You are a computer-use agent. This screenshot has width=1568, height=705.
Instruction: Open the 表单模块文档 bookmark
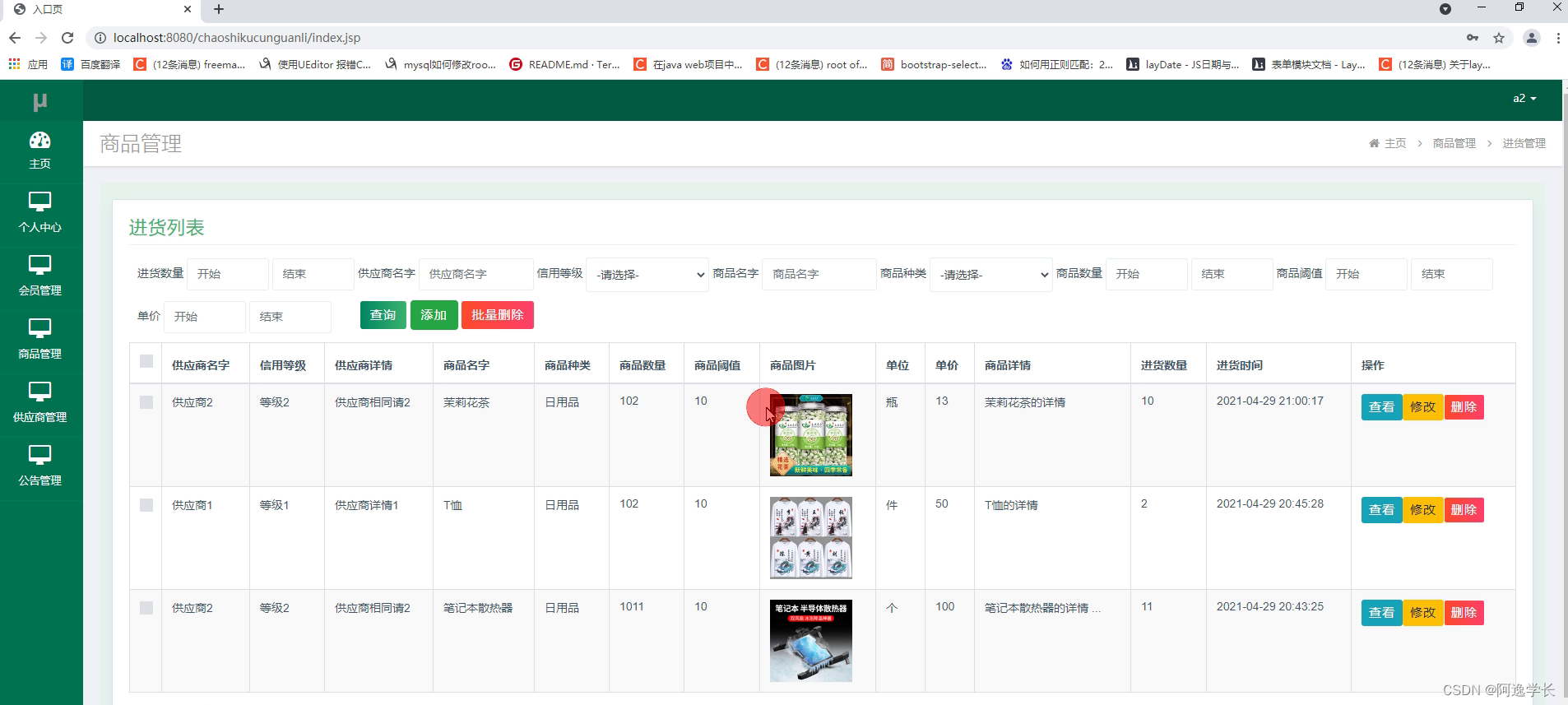(1308, 64)
